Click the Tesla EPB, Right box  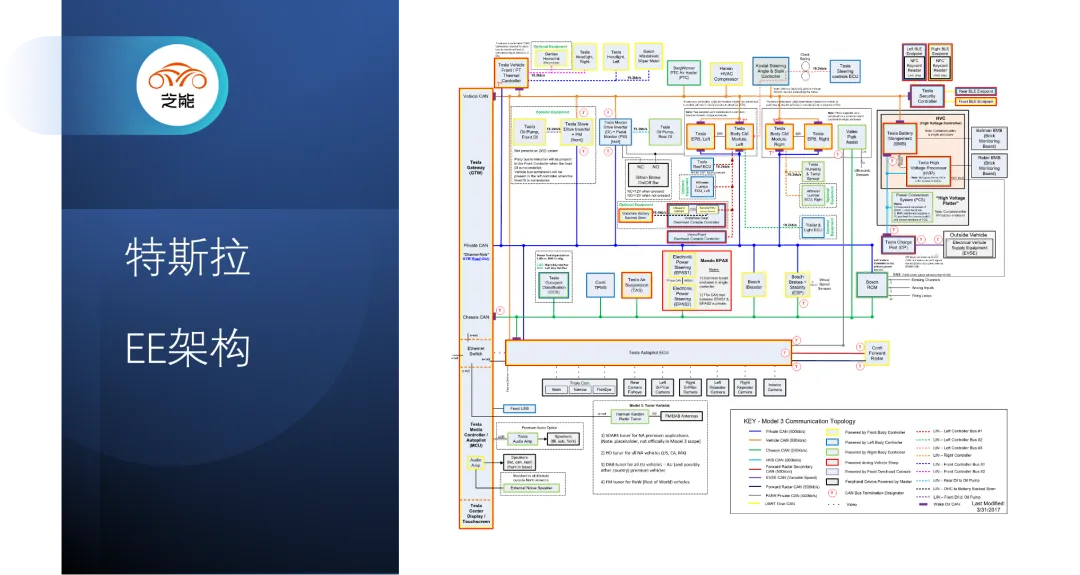tap(818, 137)
